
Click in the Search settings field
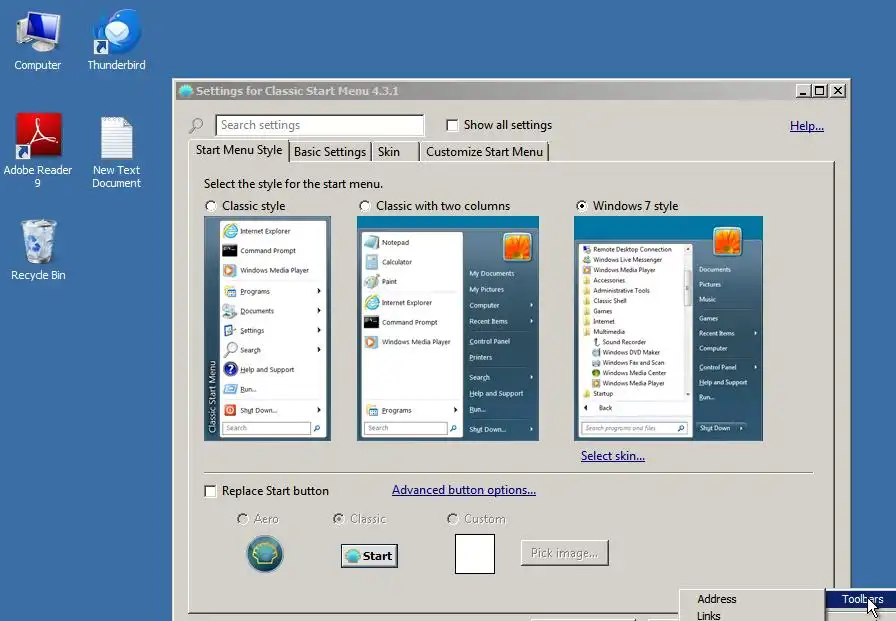pyautogui.click(x=320, y=125)
